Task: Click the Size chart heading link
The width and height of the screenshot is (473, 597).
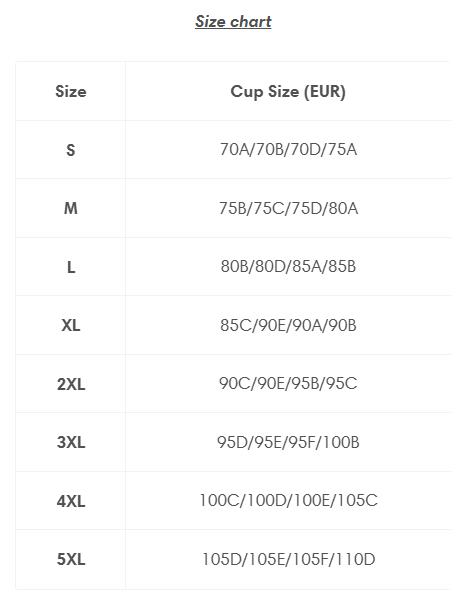Action: tap(233, 21)
